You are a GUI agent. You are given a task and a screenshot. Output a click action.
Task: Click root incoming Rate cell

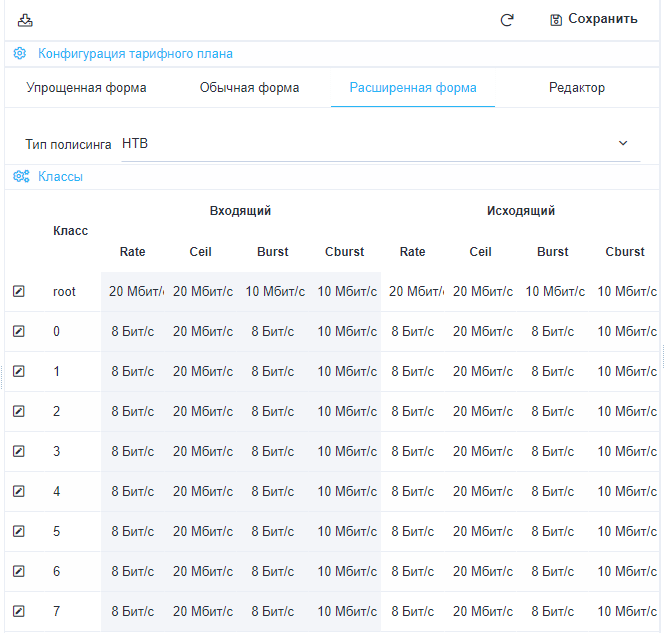[x=135, y=292]
